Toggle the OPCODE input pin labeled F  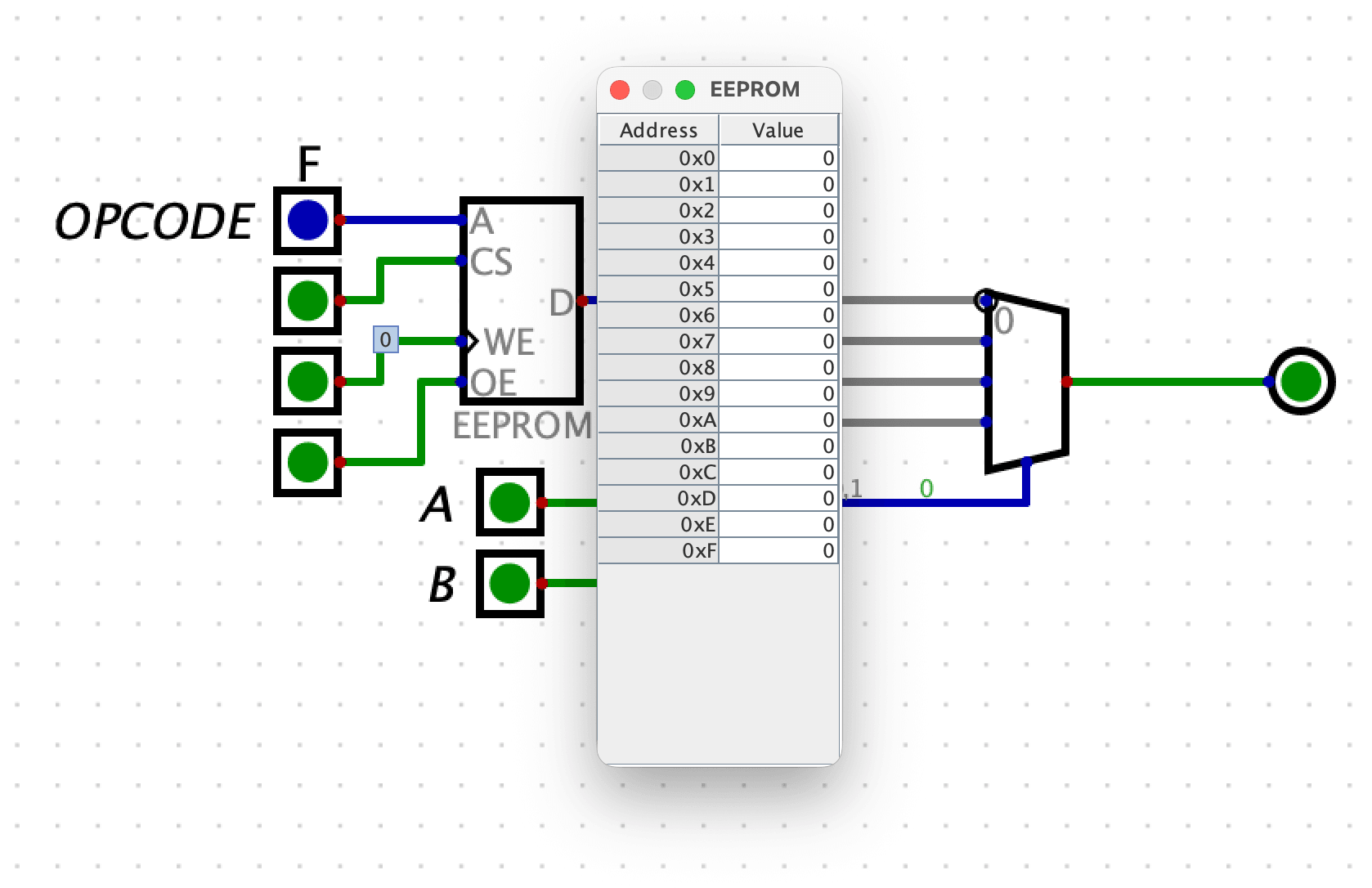point(307,220)
